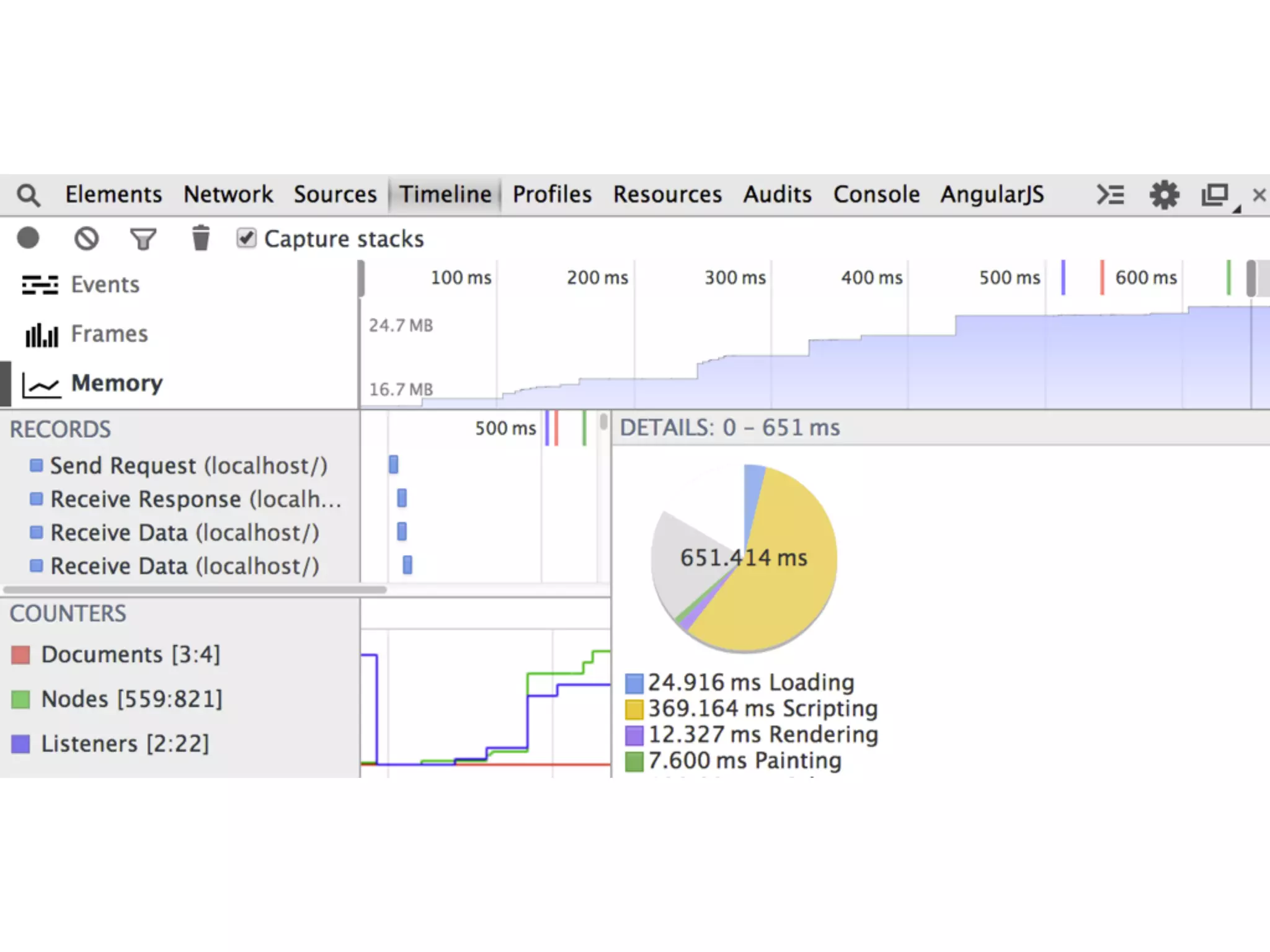Image resolution: width=1270 pixels, height=952 pixels.
Task: Click the undock window icon
Action: click(x=1215, y=195)
